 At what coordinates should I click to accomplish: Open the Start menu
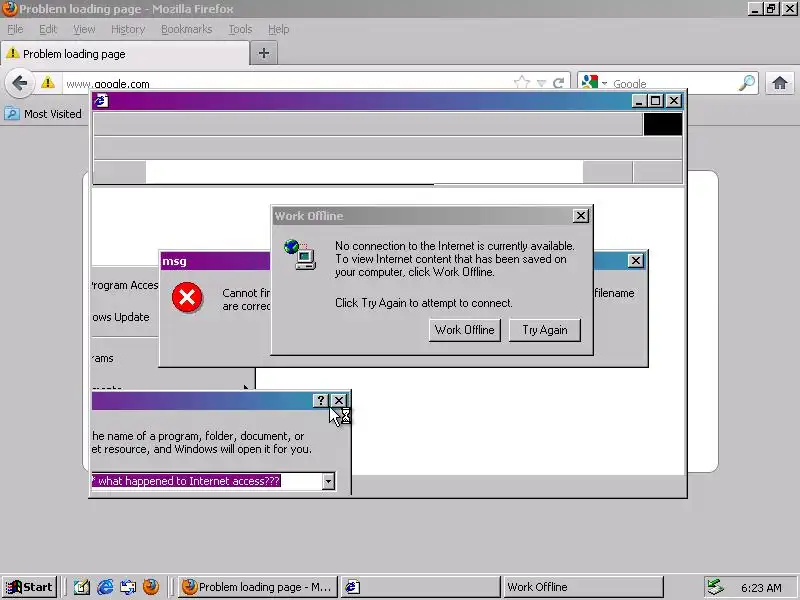click(x=29, y=587)
